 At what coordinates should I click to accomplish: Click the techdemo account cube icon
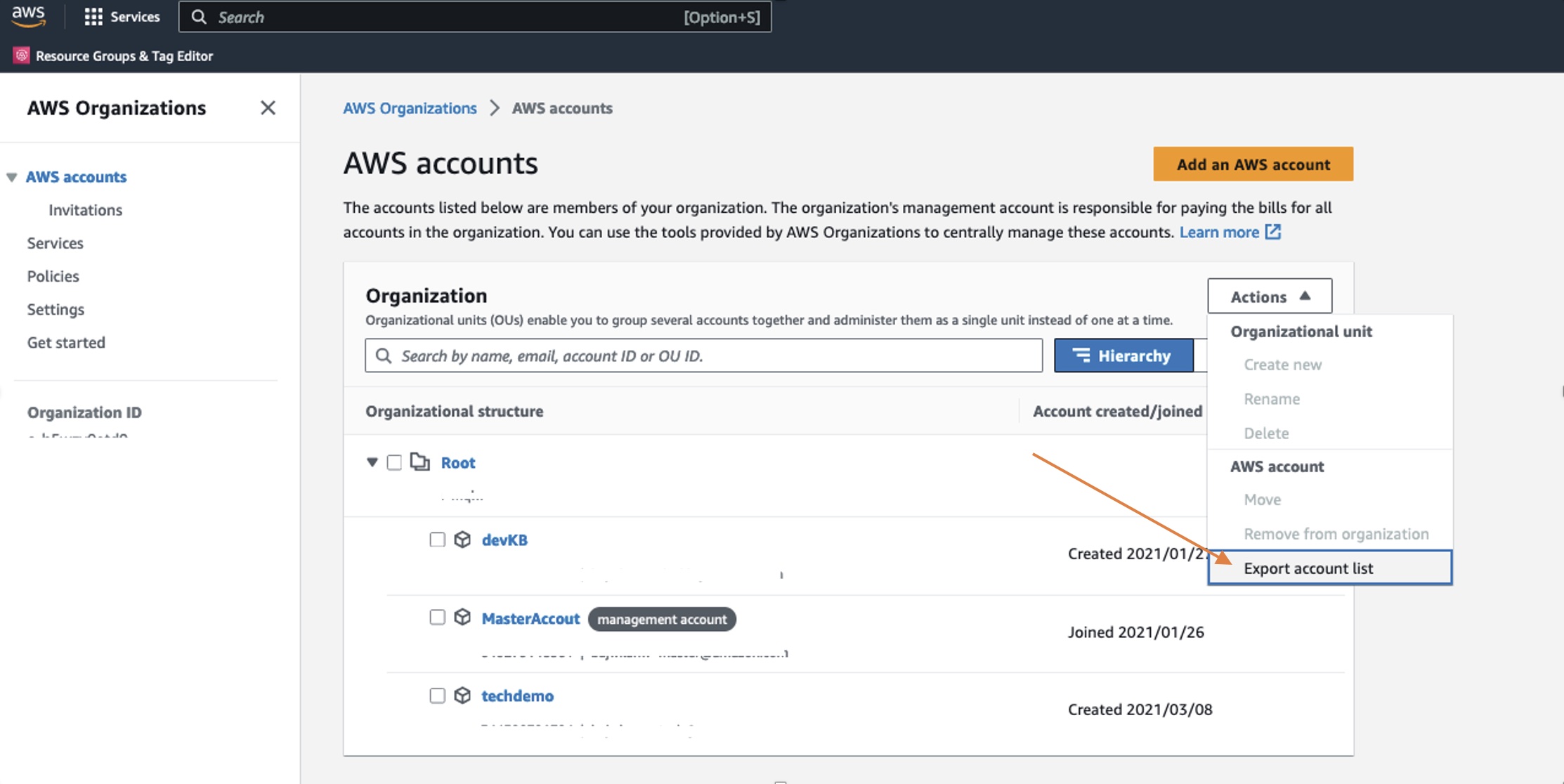[462, 695]
